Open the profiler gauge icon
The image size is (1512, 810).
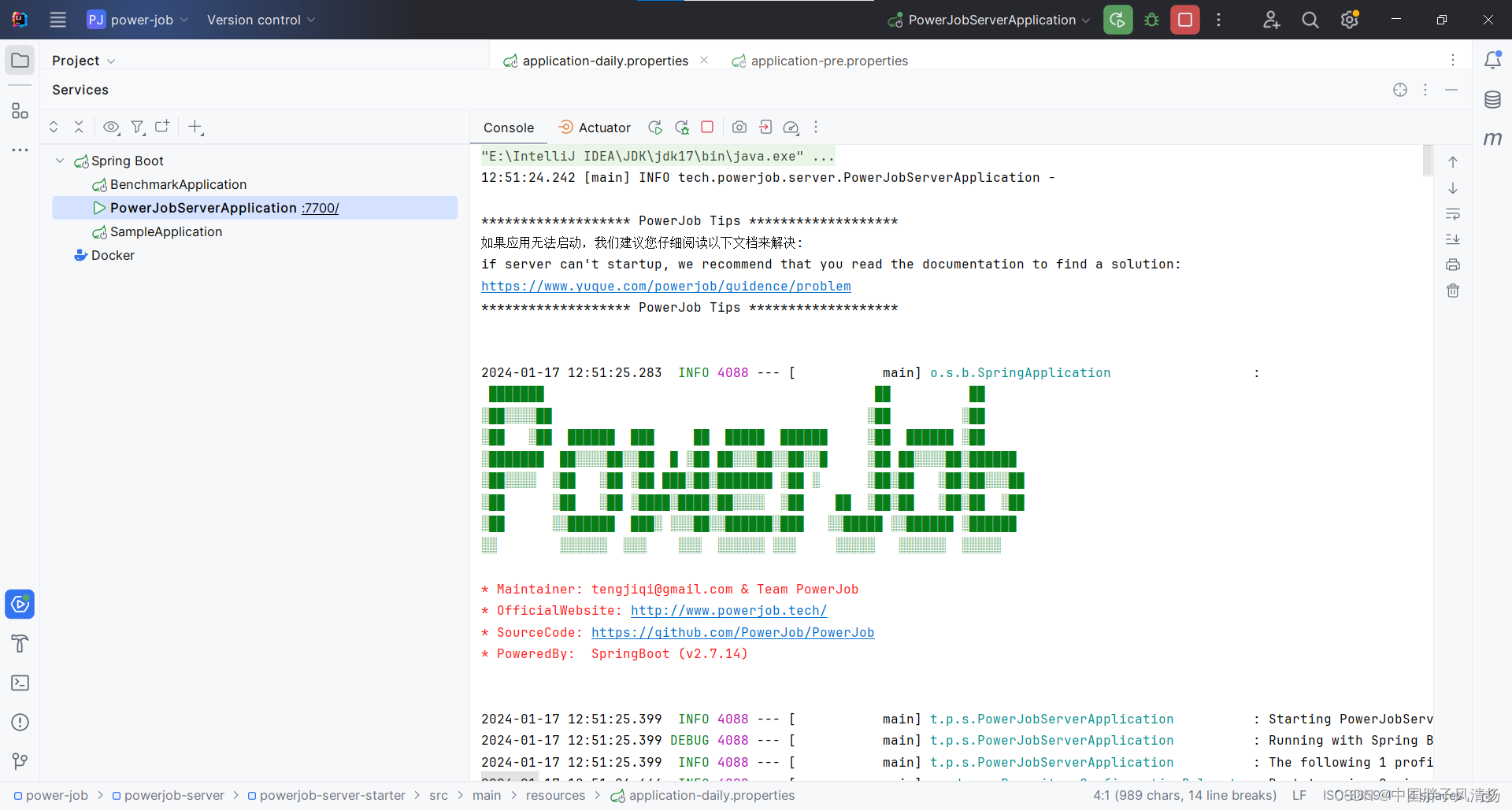[791, 128]
